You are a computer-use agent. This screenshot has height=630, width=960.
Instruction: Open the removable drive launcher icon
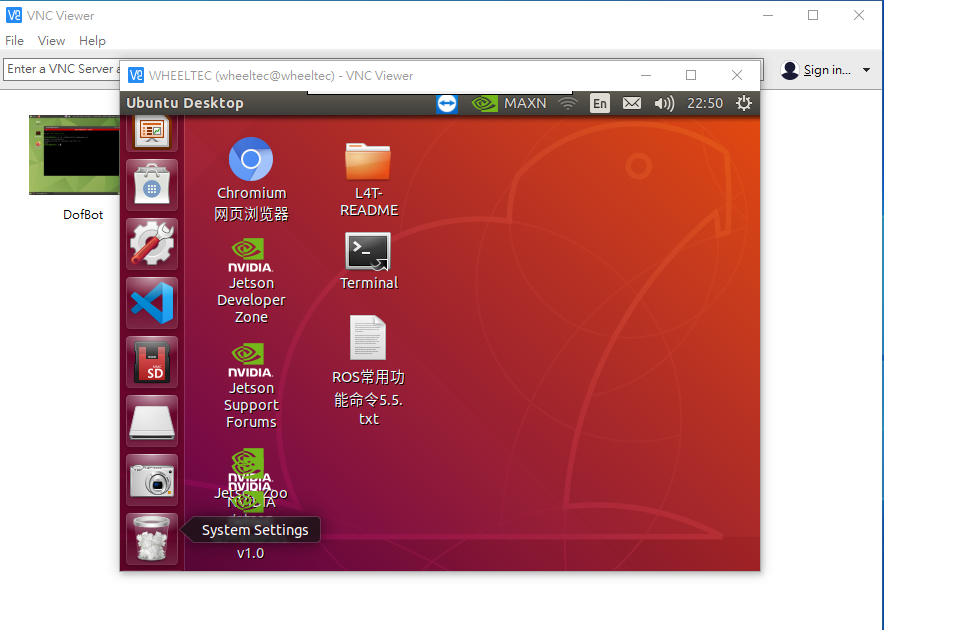(152, 421)
